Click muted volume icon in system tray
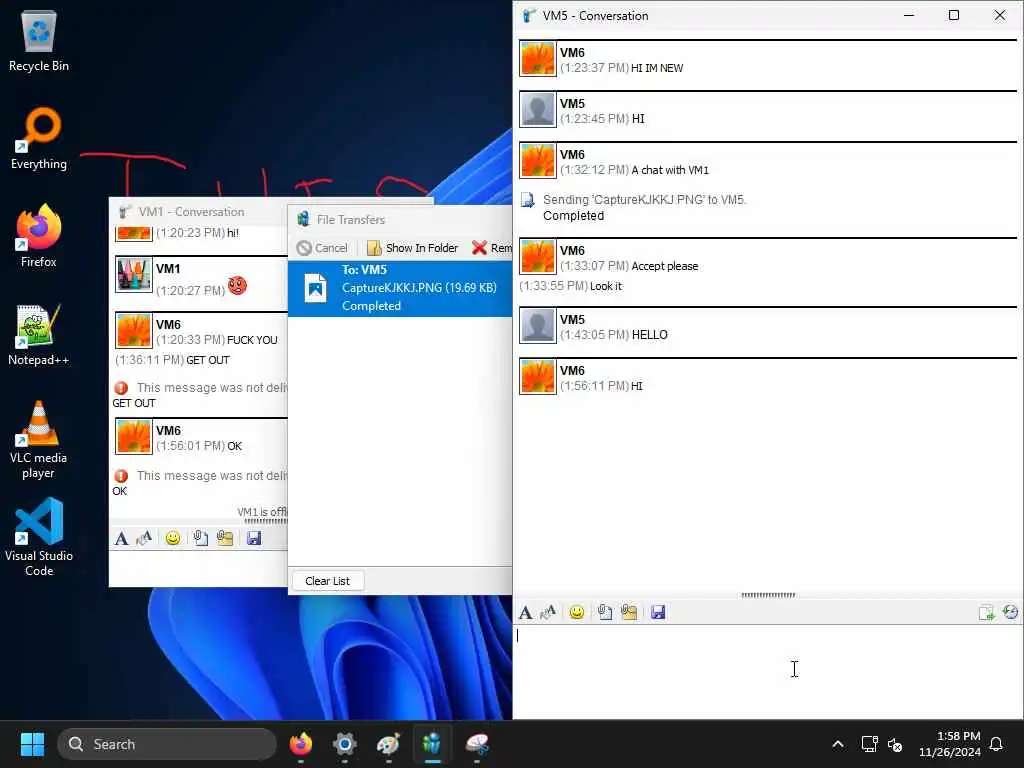 point(895,744)
